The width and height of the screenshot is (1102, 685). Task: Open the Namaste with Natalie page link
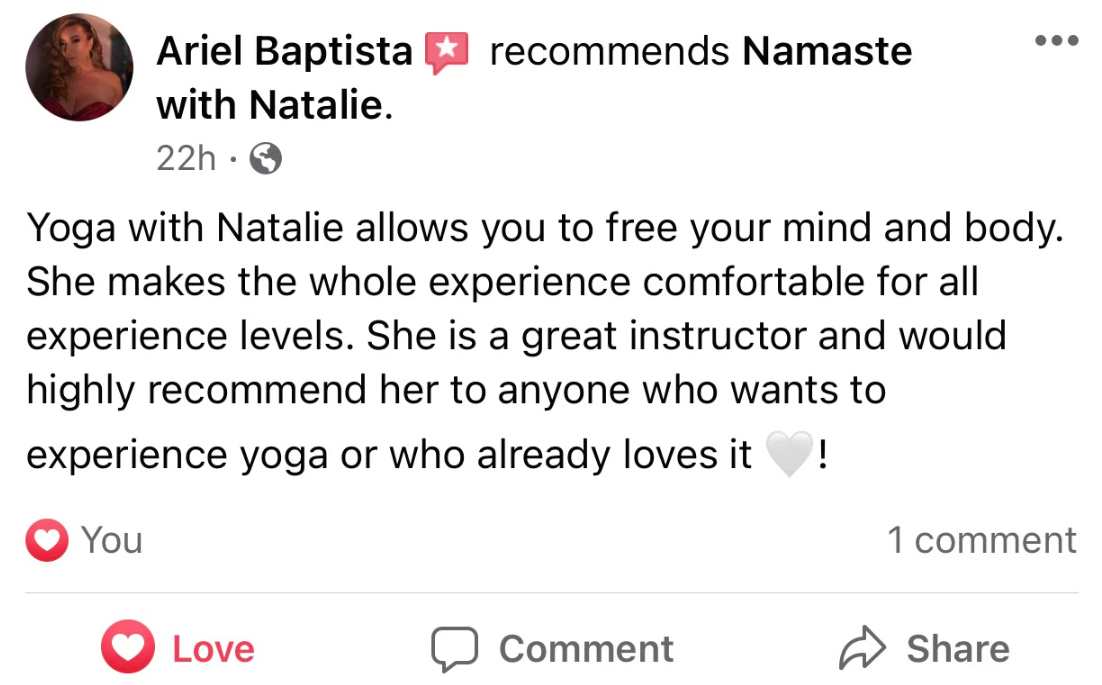826,52
